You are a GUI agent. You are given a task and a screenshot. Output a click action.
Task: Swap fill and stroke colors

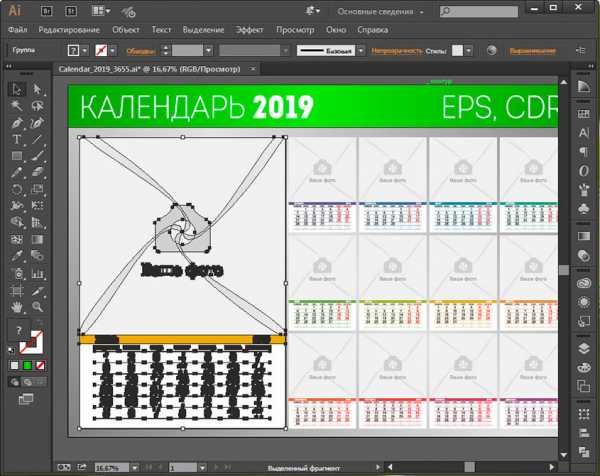point(40,327)
